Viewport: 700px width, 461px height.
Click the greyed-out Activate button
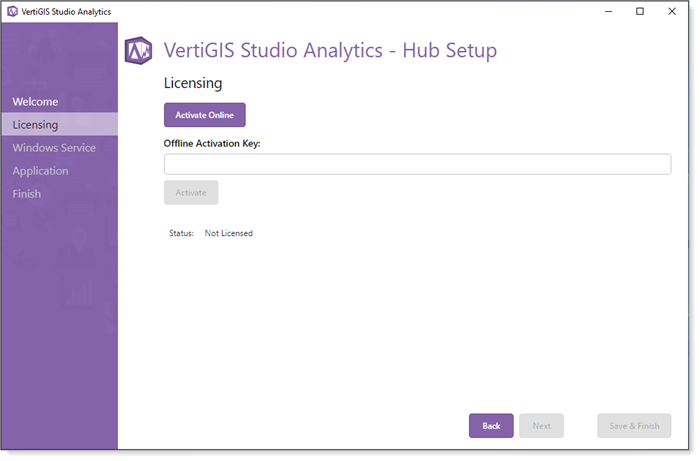[x=191, y=192]
